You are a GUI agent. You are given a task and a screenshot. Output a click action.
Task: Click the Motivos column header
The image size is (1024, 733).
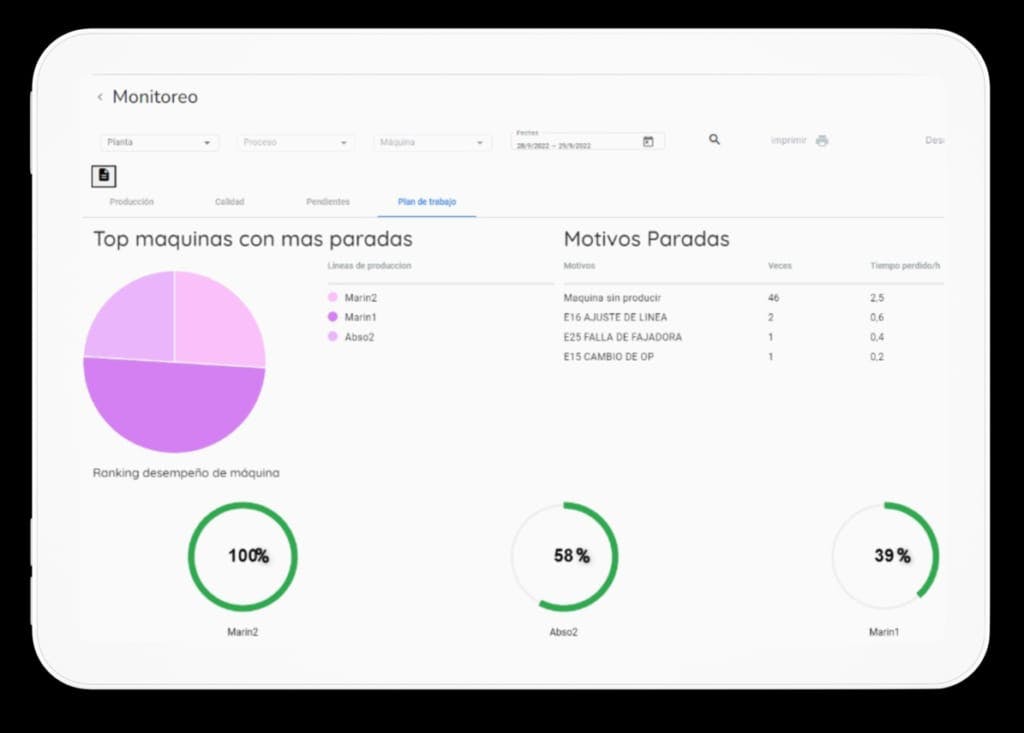point(579,266)
